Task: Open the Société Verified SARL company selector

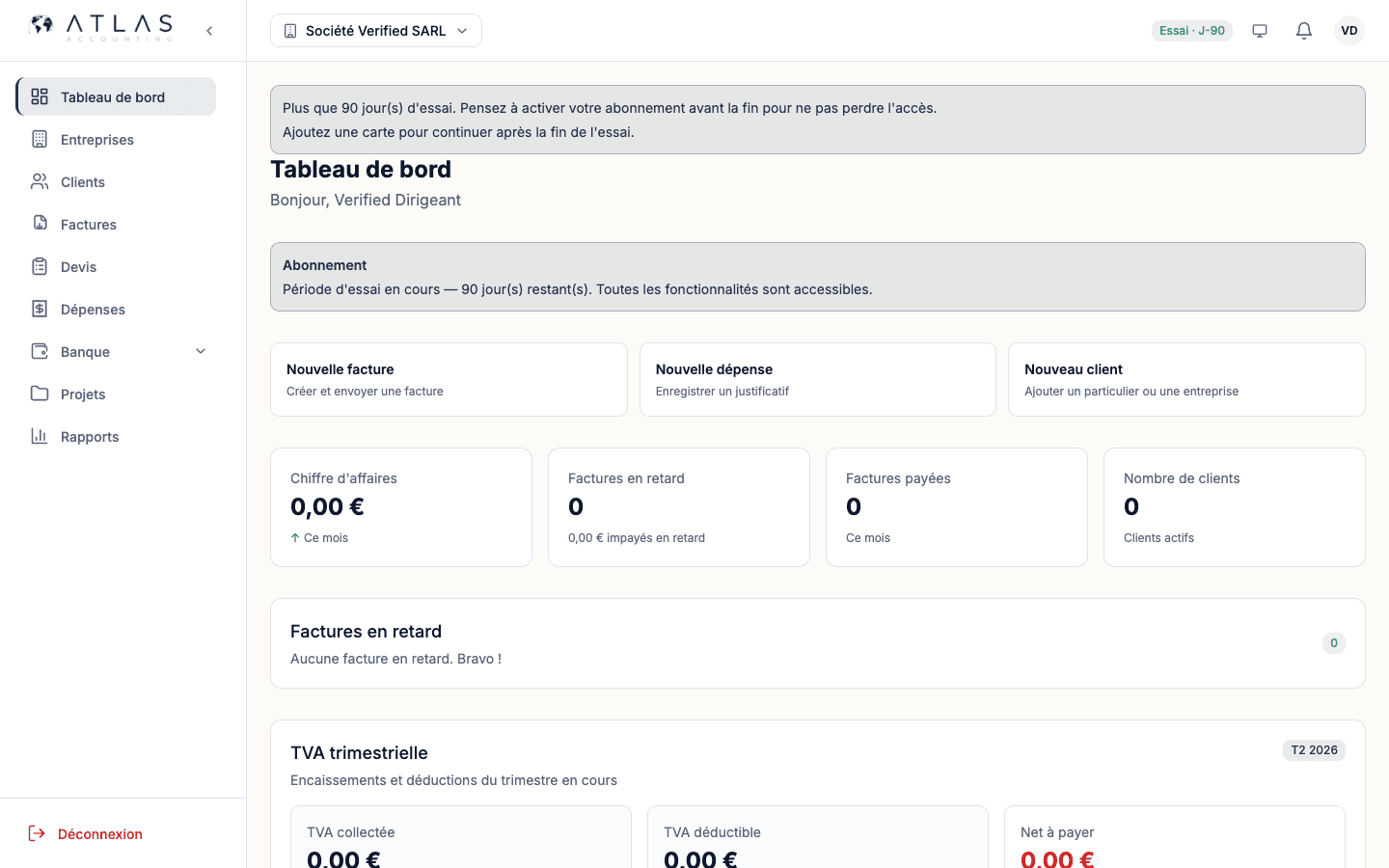Action: (376, 31)
